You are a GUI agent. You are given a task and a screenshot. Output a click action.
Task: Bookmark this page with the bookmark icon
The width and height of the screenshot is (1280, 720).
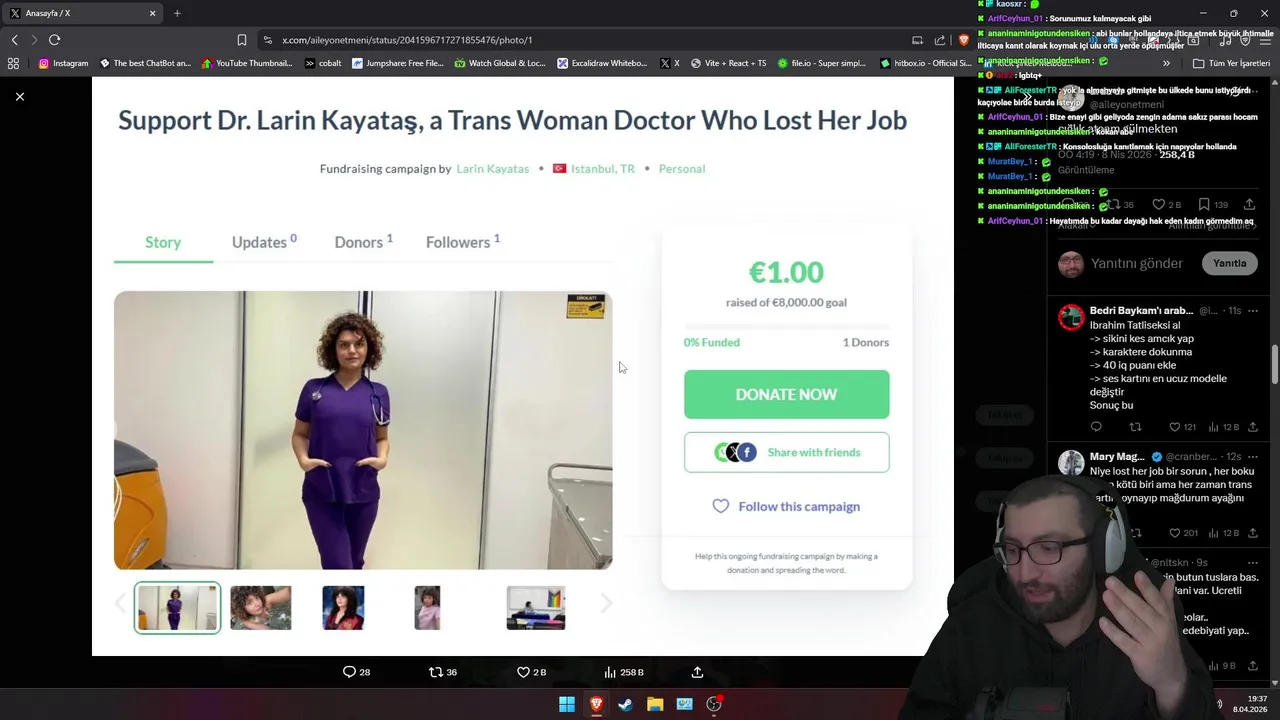[241, 40]
